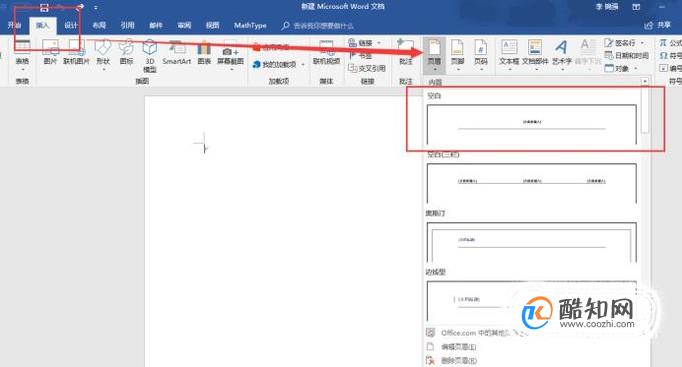
Task: Switch to the Design (设计) tab
Action: pyautogui.click(x=71, y=25)
